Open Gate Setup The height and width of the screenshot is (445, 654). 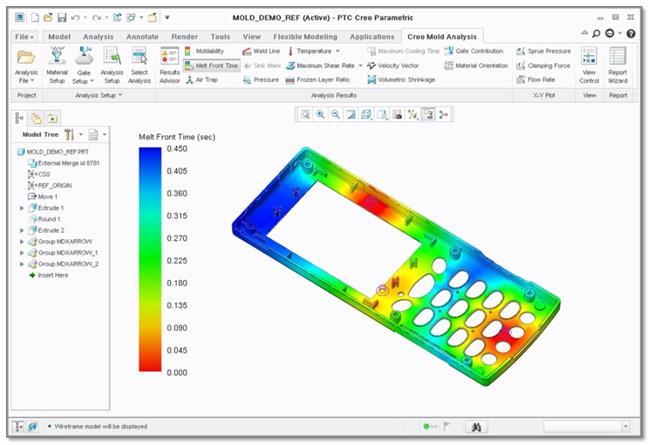pyautogui.click(x=84, y=65)
